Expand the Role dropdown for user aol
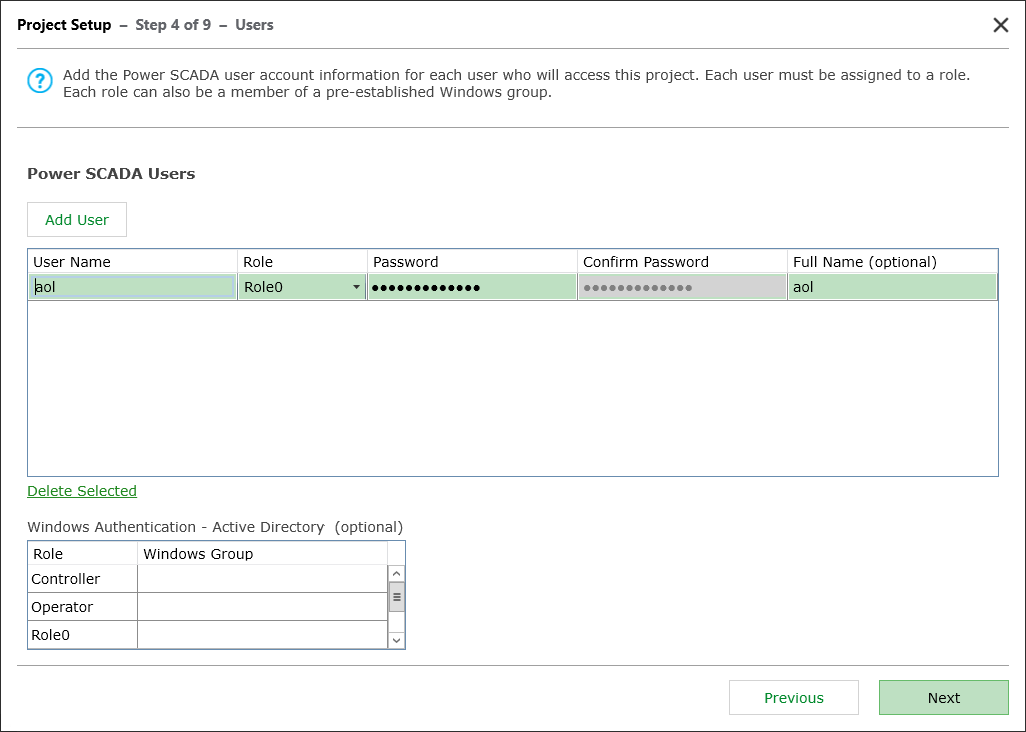This screenshot has height=732, width=1026. tap(357, 287)
